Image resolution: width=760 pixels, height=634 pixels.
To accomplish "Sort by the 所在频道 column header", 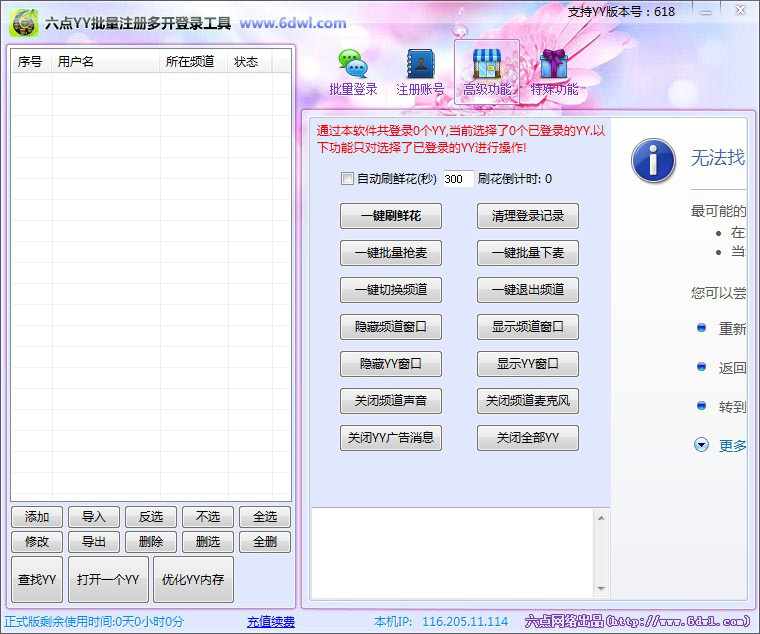I will pos(193,62).
